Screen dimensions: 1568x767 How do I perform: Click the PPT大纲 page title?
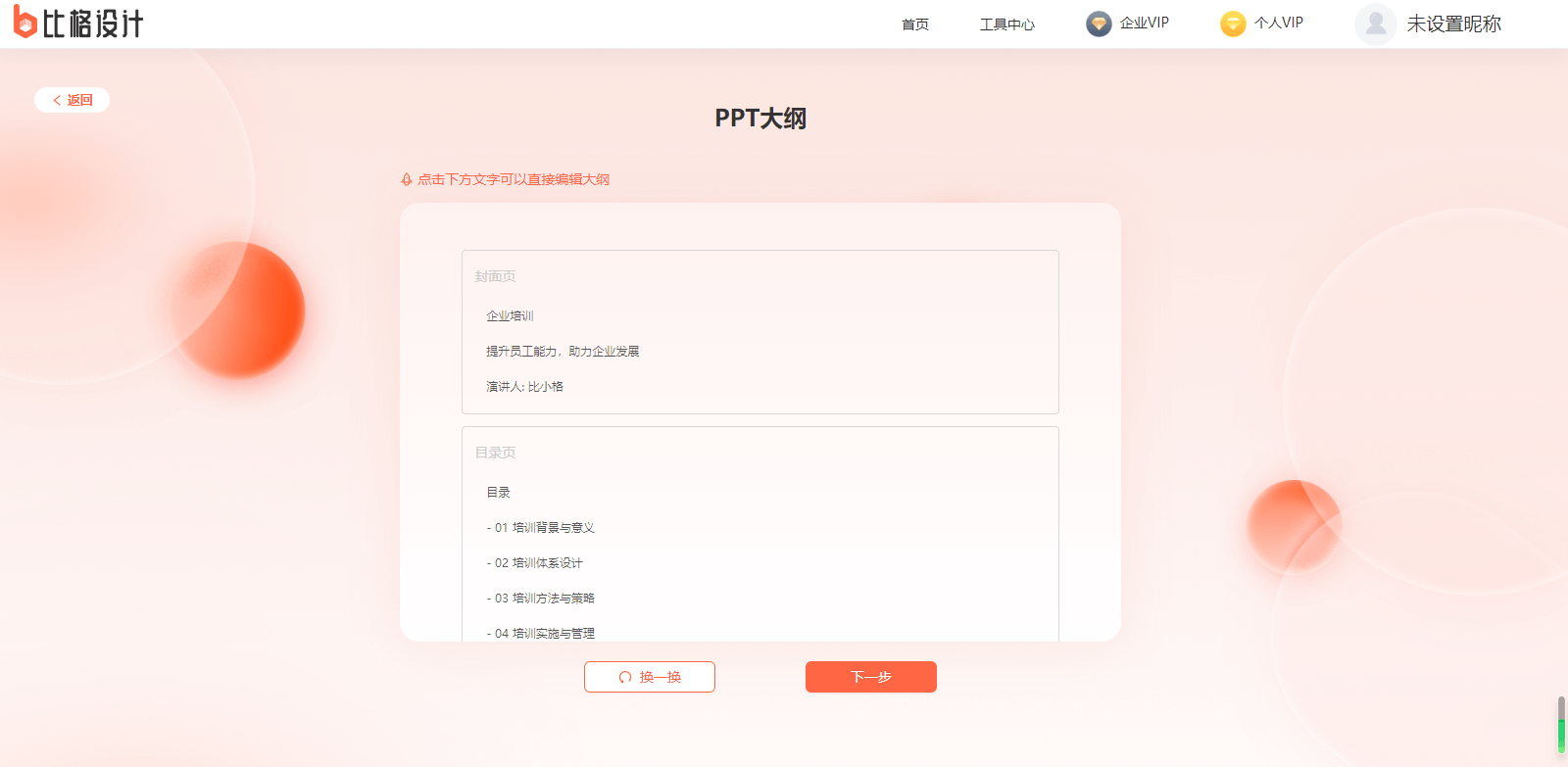tap(760, 118)
